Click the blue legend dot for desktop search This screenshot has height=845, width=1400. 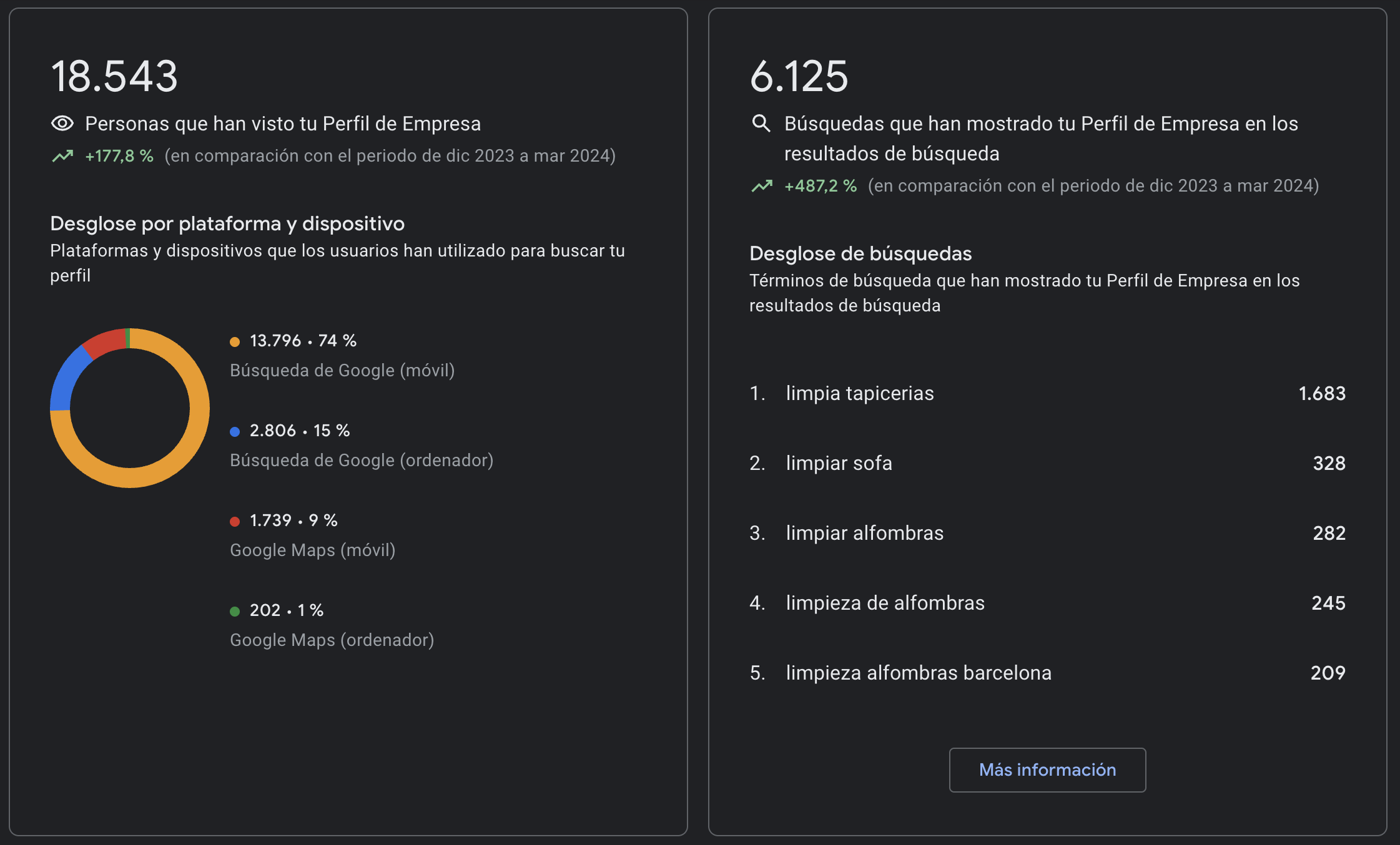pos(235,431)
